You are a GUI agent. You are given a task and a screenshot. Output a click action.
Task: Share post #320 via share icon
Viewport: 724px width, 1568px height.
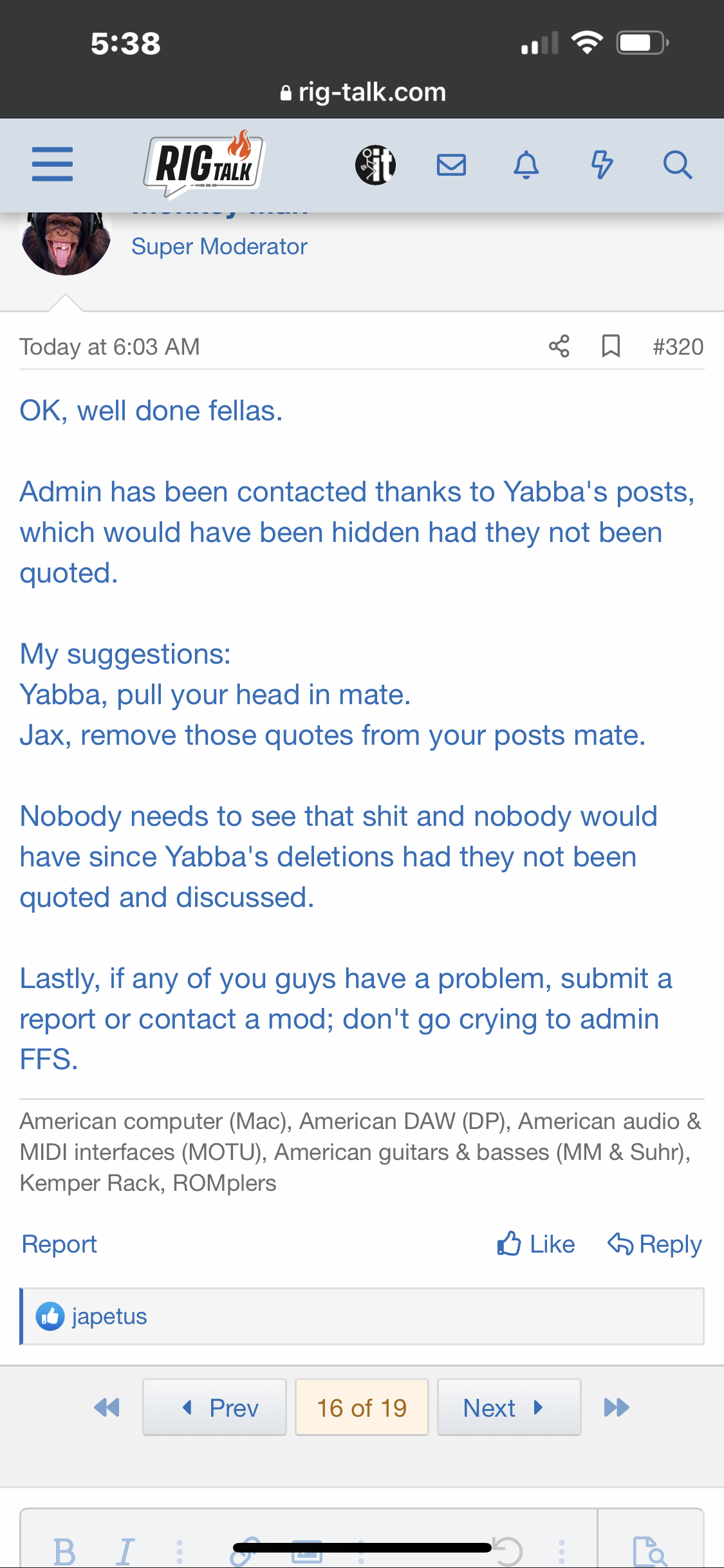click(559, 346)
